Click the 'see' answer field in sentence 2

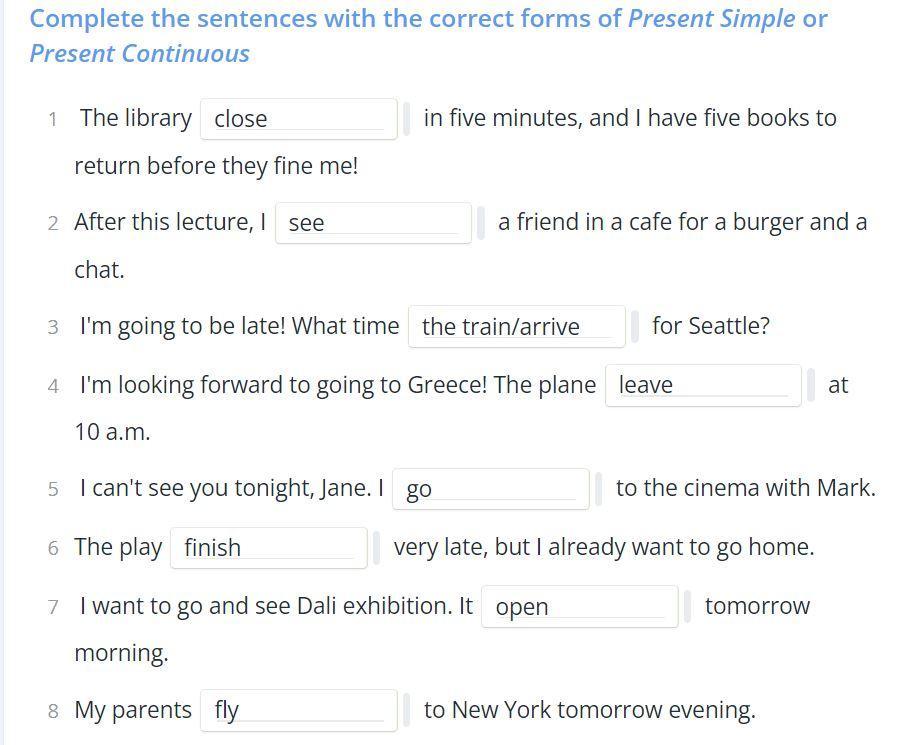click(373, 223)
